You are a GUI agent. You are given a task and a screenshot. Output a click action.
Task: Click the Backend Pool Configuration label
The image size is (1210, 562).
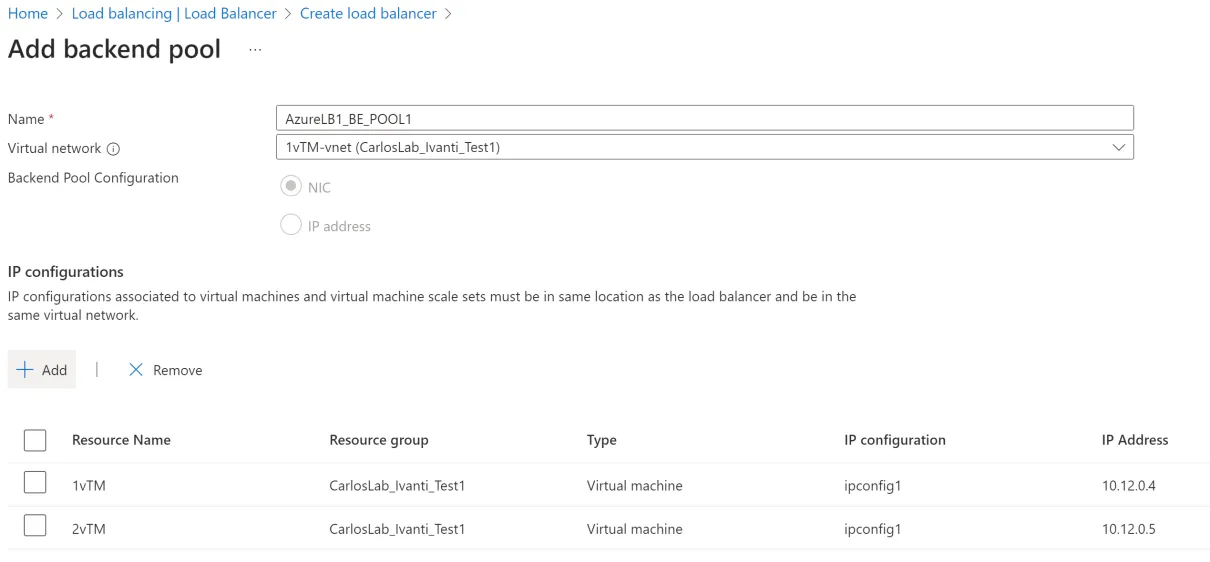click(x=93, y=177)
